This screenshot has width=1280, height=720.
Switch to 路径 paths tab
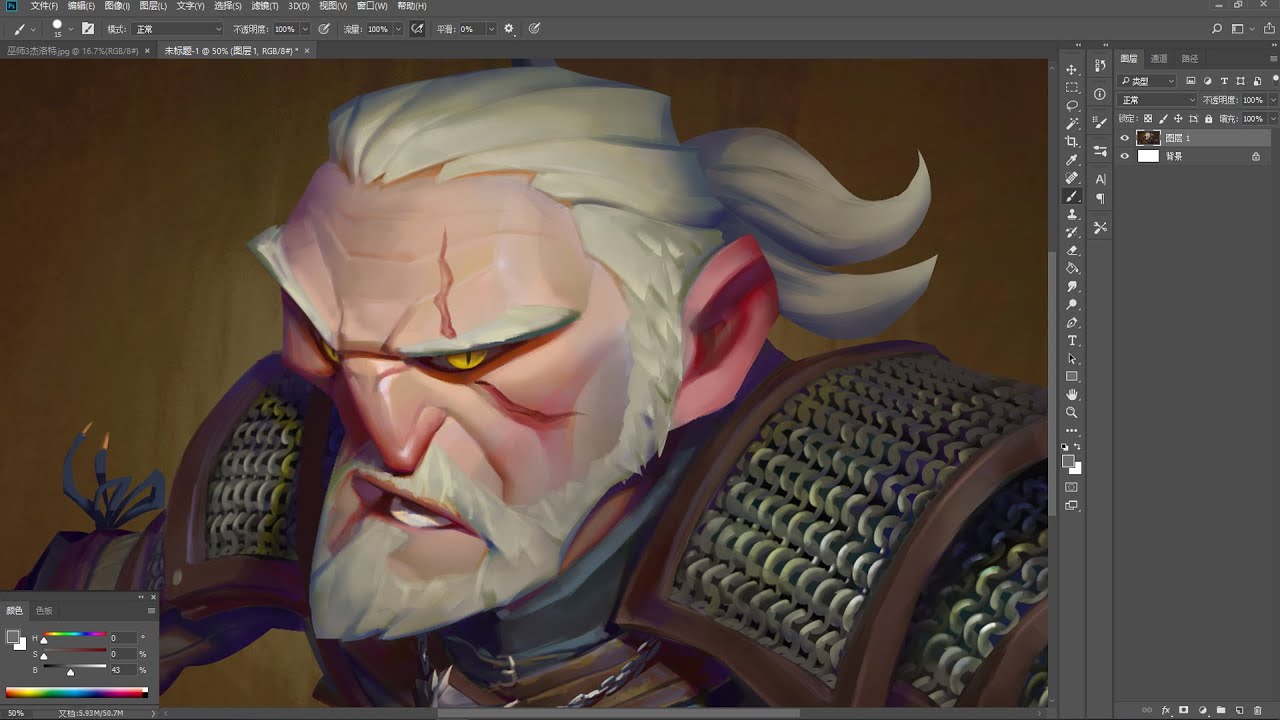pyautogui.click(x=1190, y=58)
